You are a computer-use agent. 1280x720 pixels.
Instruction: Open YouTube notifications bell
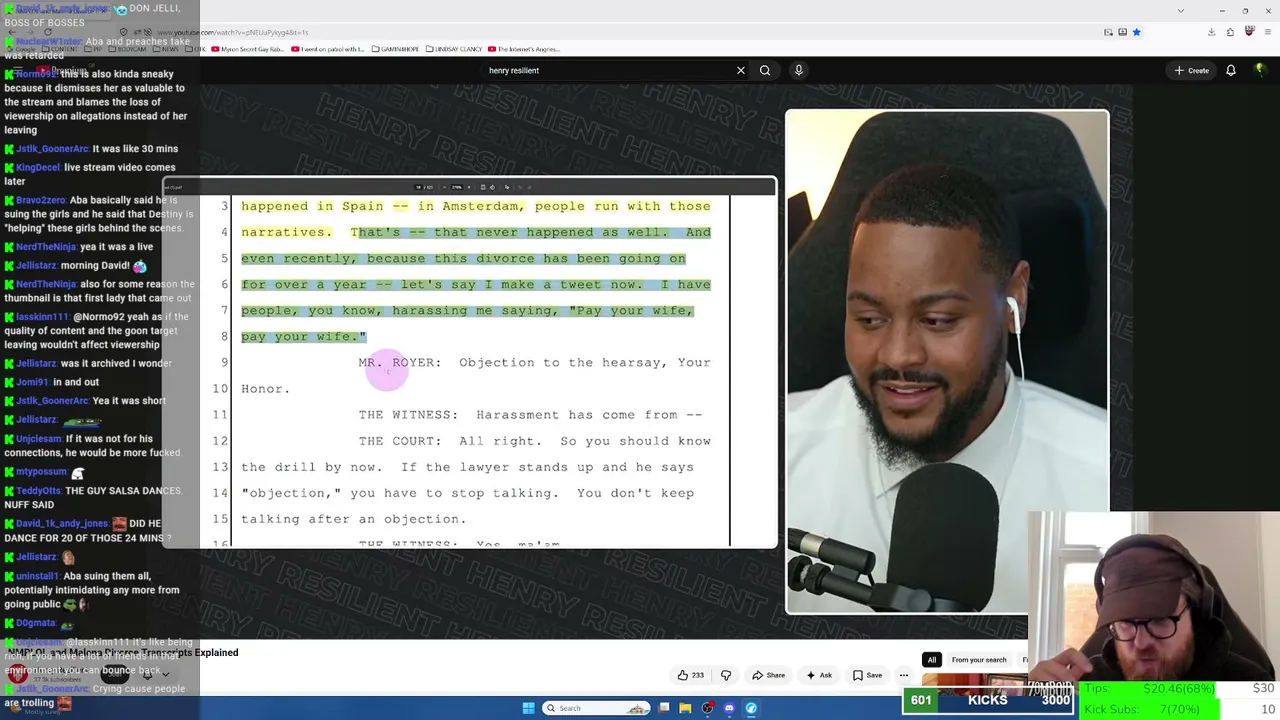pyautogui.click(x=1231, y=70)
